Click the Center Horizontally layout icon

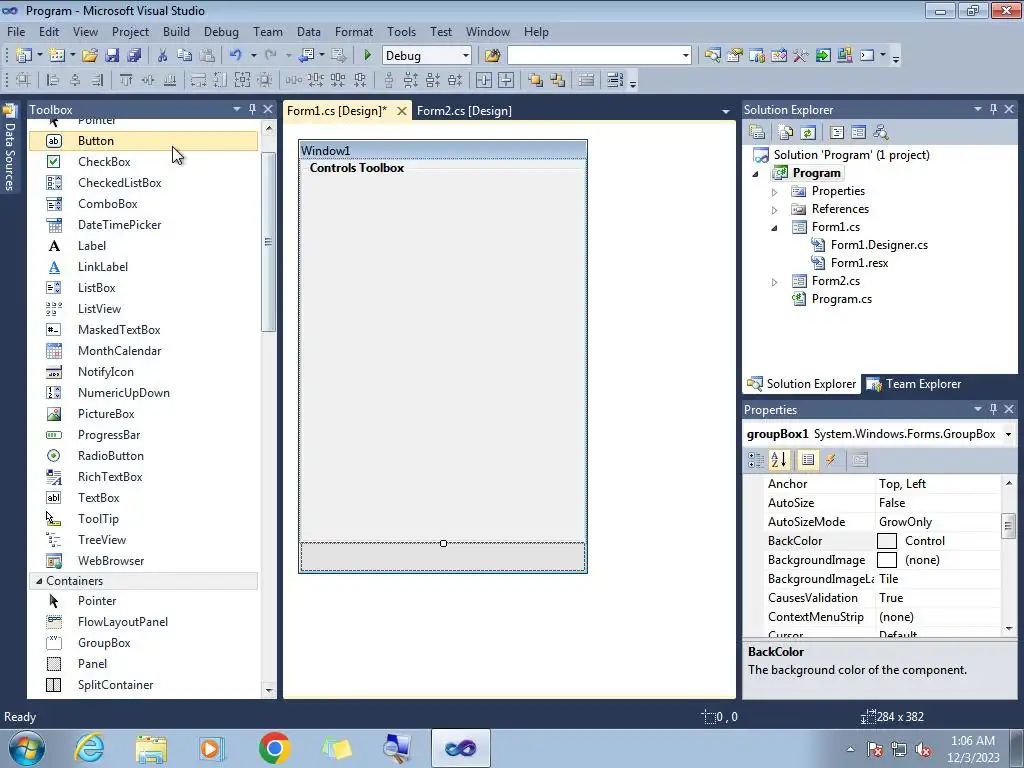pos(484,80)
